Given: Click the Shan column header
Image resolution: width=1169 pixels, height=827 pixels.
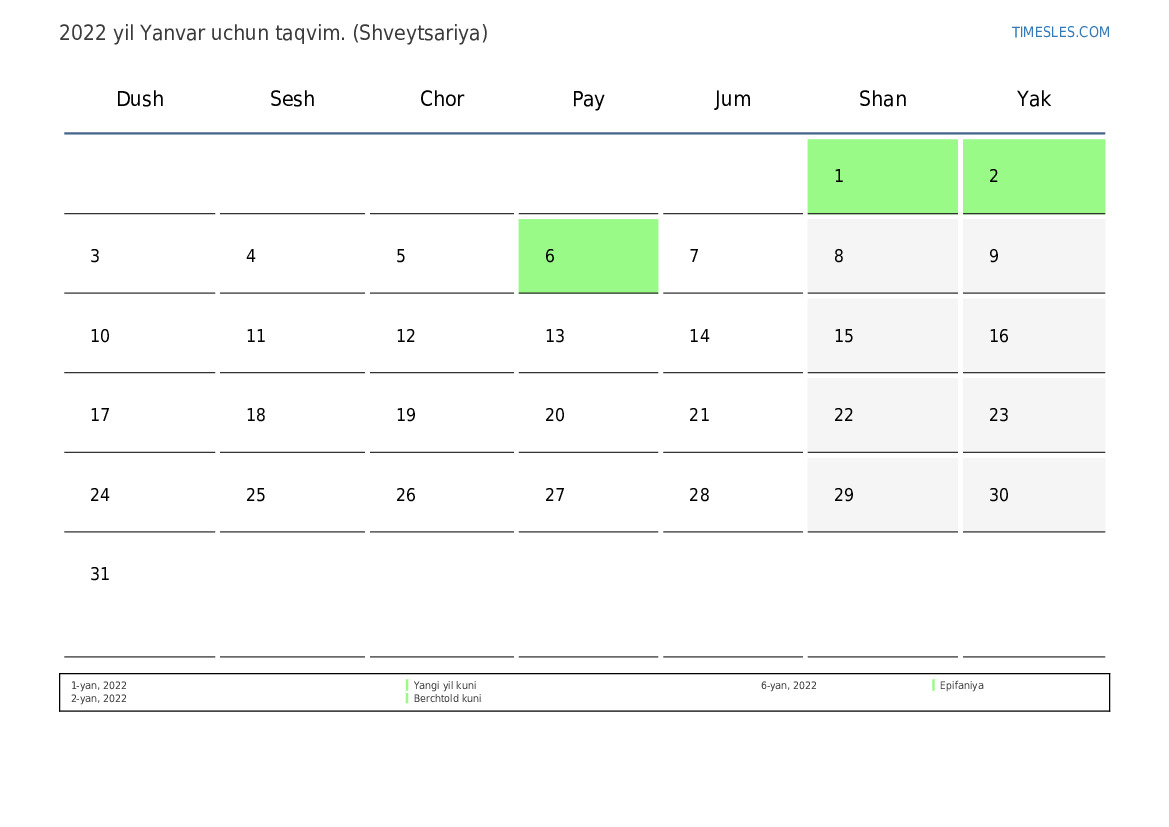Looking at the screenshot, I should click(882, 99).
